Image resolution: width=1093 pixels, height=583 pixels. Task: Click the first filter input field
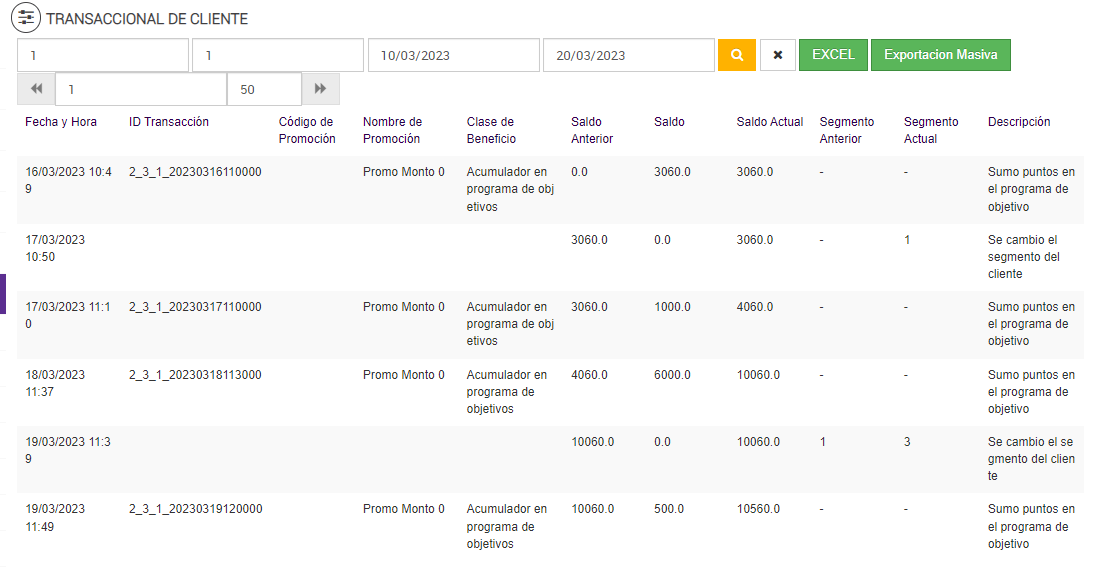tap(103, 55)
